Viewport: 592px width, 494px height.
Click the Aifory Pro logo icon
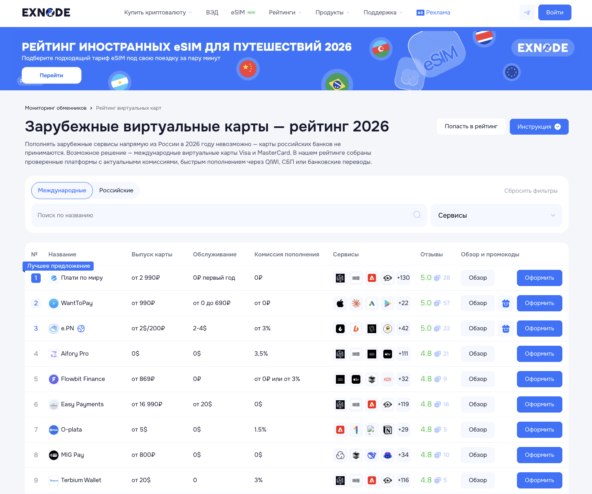(54, 354)
